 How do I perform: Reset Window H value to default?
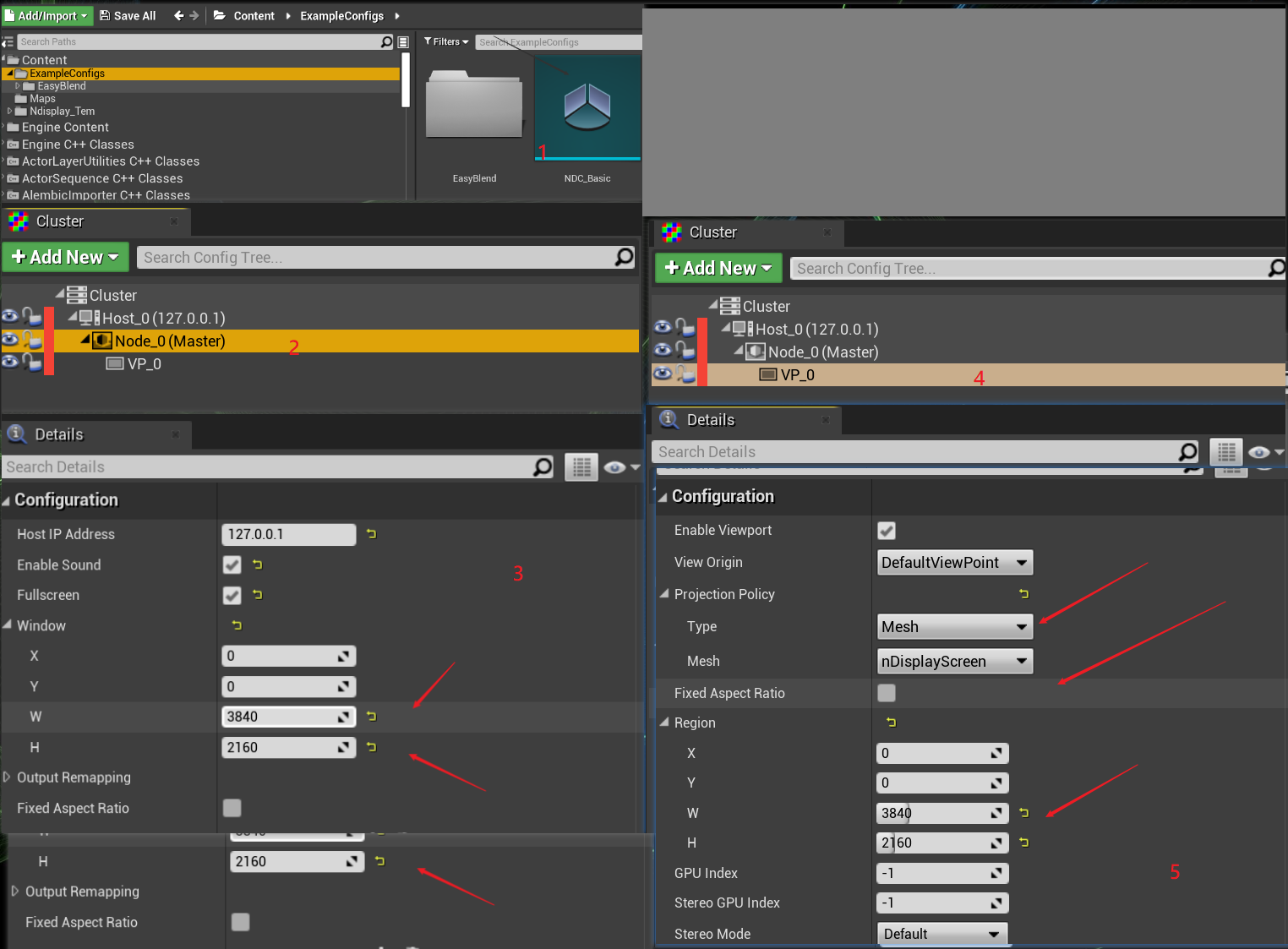pos(371,747)
